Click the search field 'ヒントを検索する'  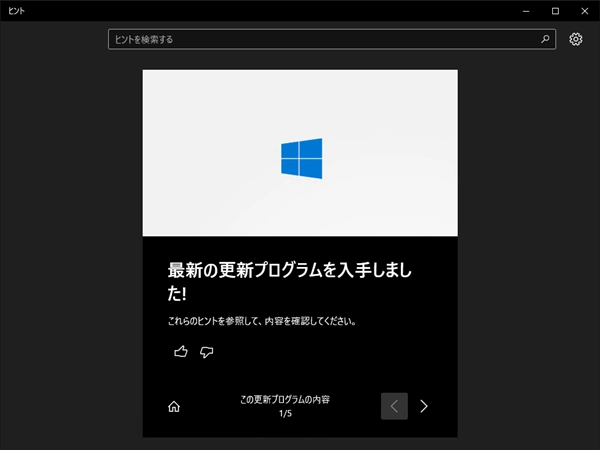coord(332,39)
